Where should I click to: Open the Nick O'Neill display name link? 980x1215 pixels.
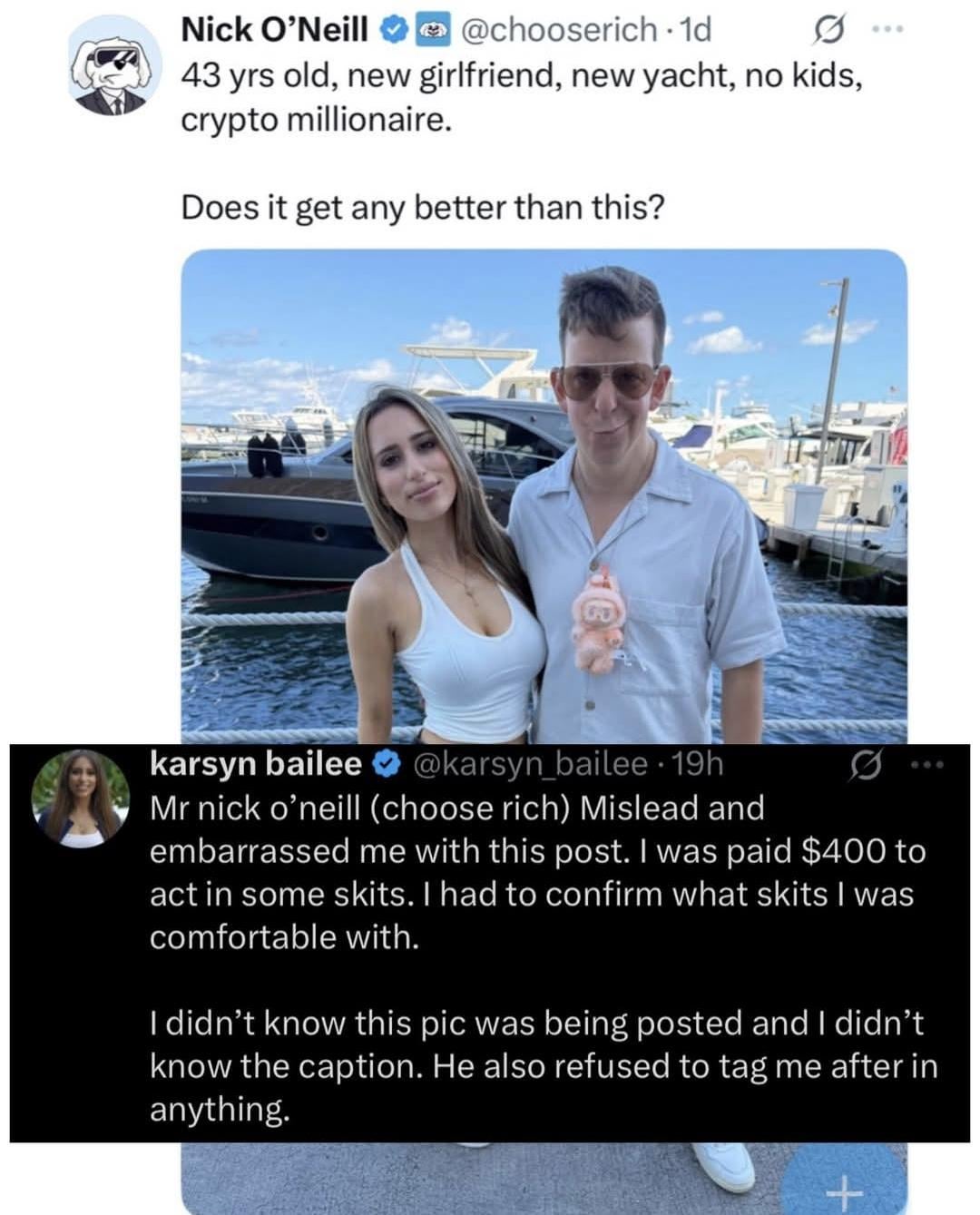point(275,31)
